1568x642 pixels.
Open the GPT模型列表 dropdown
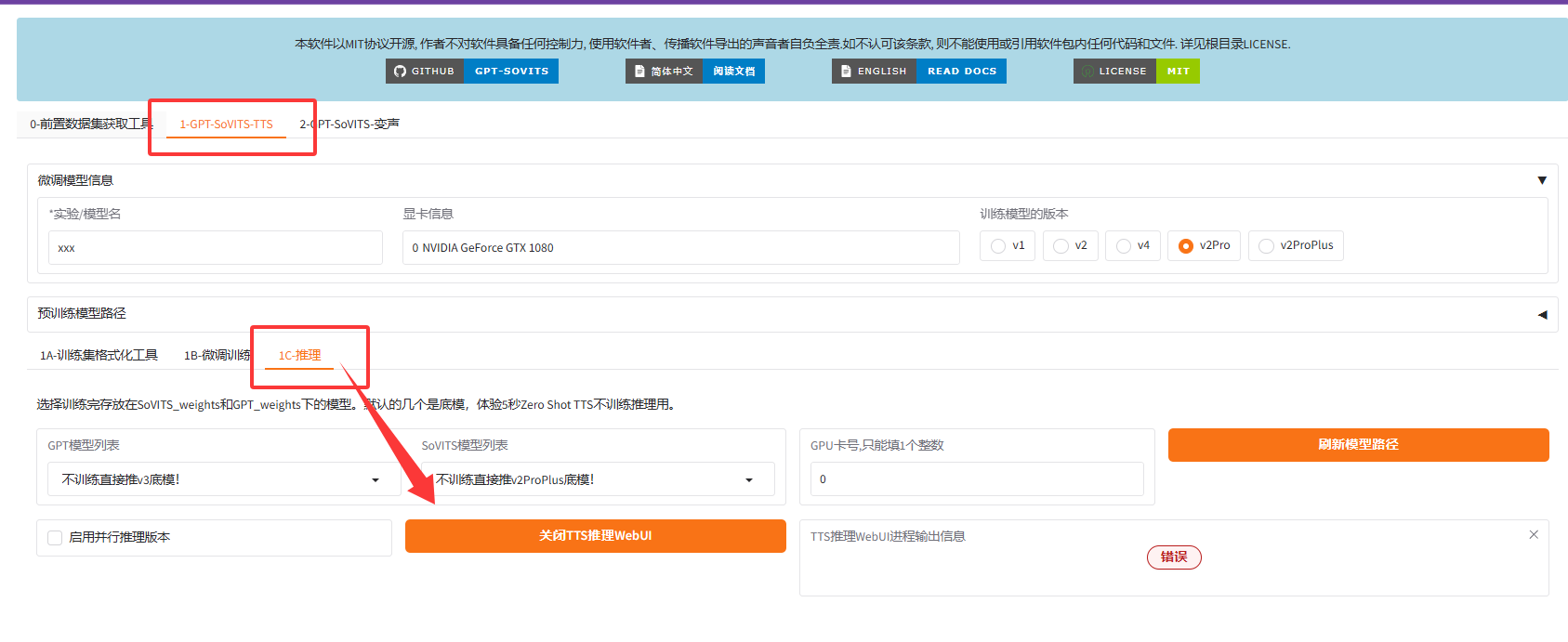[222, 479]
